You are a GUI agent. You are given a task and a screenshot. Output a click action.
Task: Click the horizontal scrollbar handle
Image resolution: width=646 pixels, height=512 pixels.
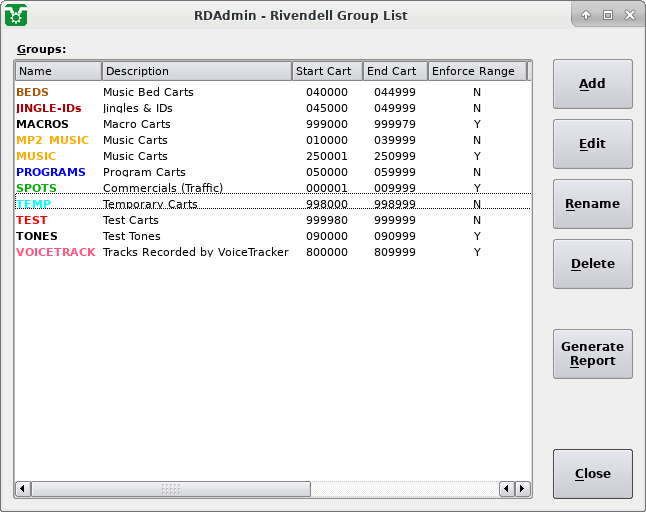171,489
